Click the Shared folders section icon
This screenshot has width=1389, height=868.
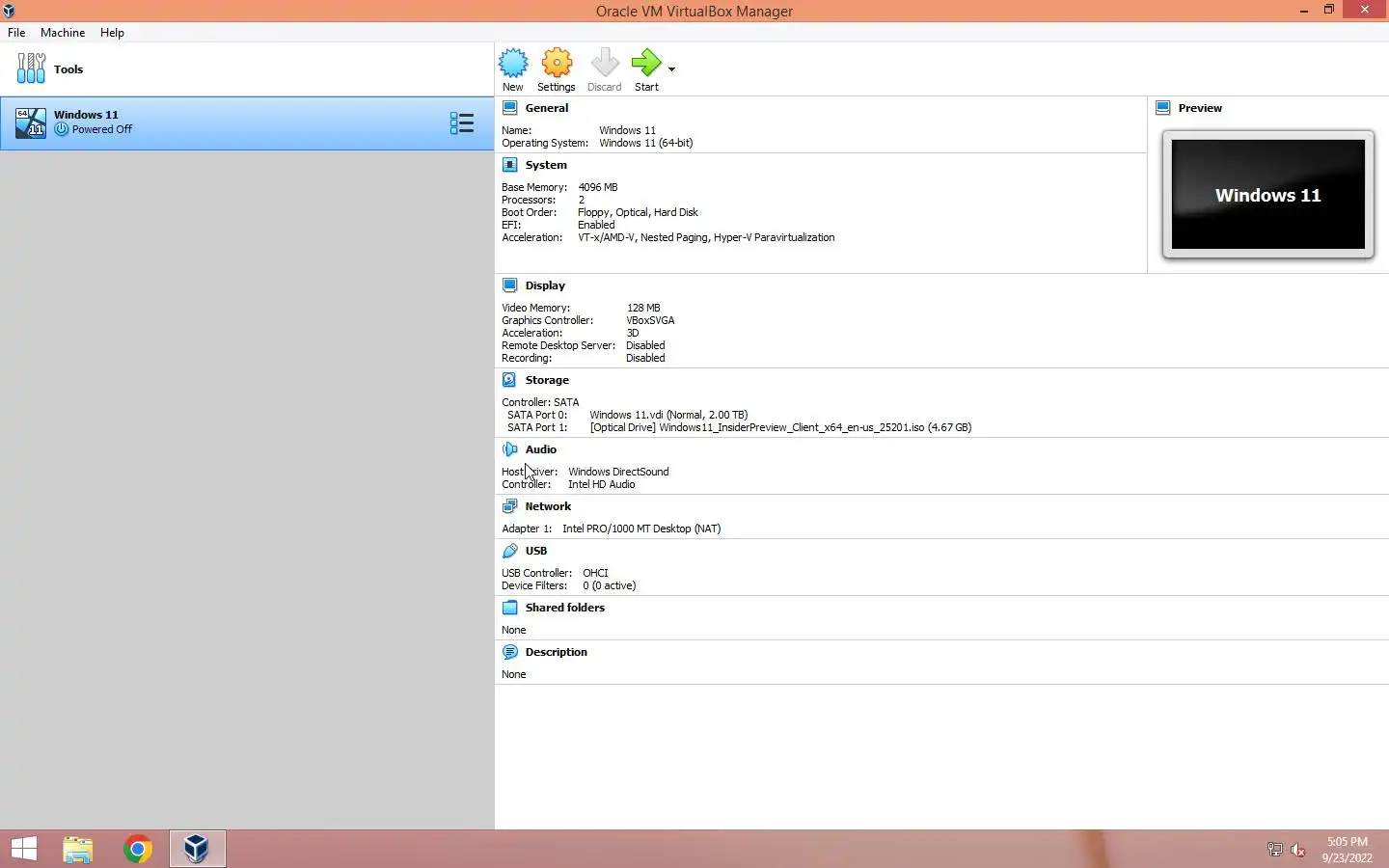point(510,608)
